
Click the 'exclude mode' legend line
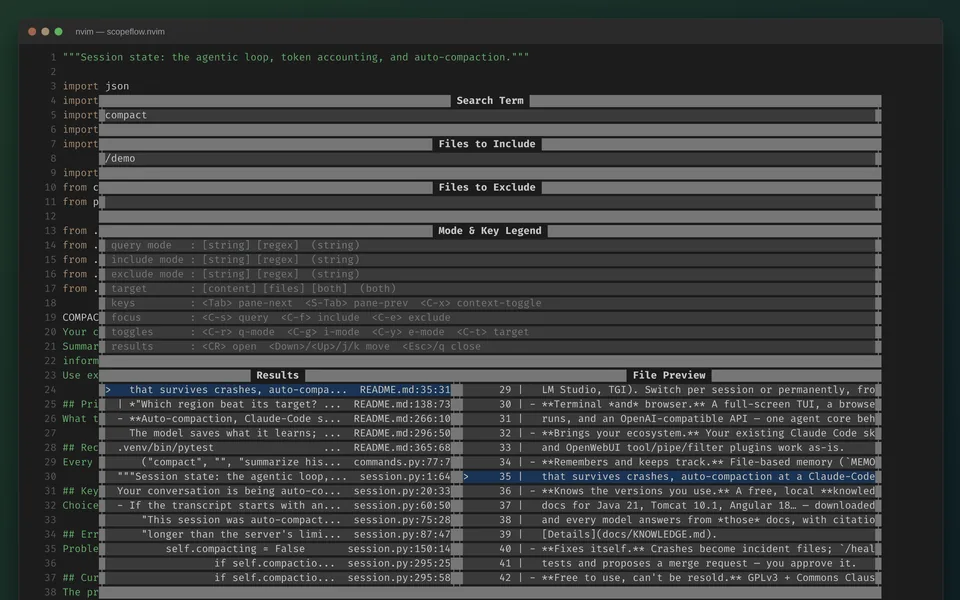click(490, 274)
